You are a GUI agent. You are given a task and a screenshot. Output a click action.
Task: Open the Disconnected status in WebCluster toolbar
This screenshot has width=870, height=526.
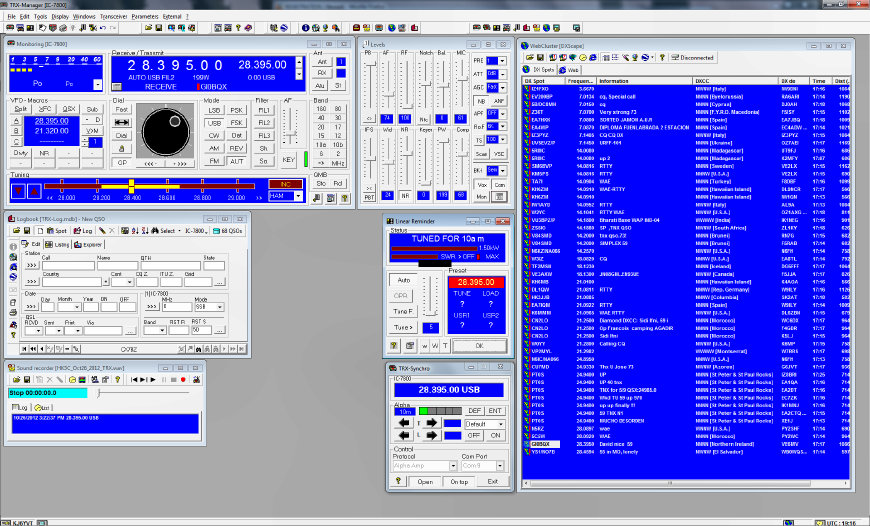pos(694,57)
